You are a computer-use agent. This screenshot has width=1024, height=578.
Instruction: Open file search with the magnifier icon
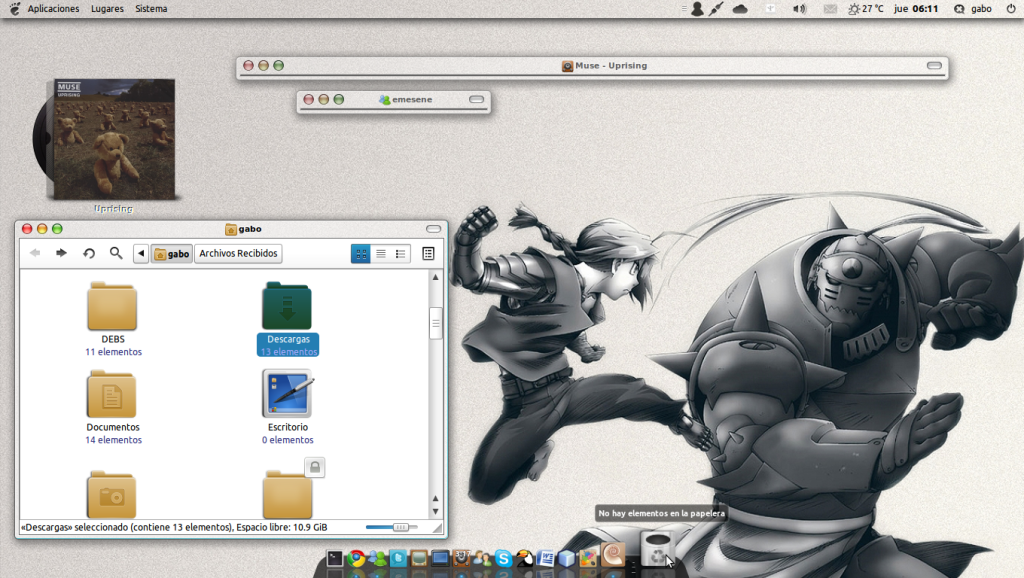[116, 253]
